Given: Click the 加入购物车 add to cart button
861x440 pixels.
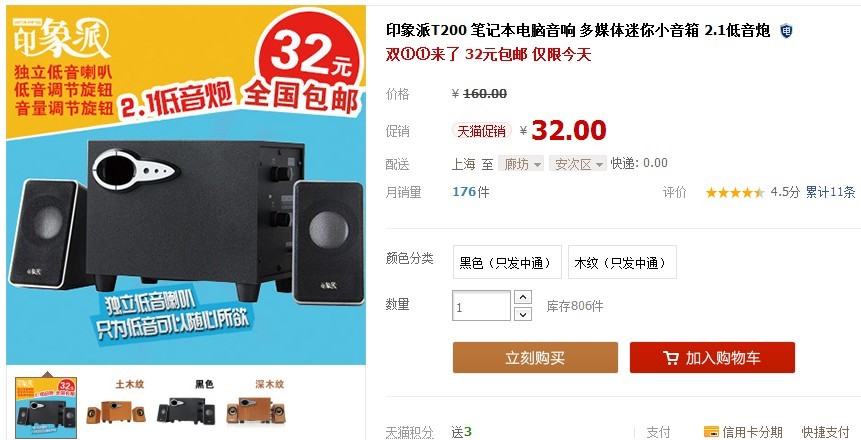Looking at the screenshot, I should pos(712,358).
